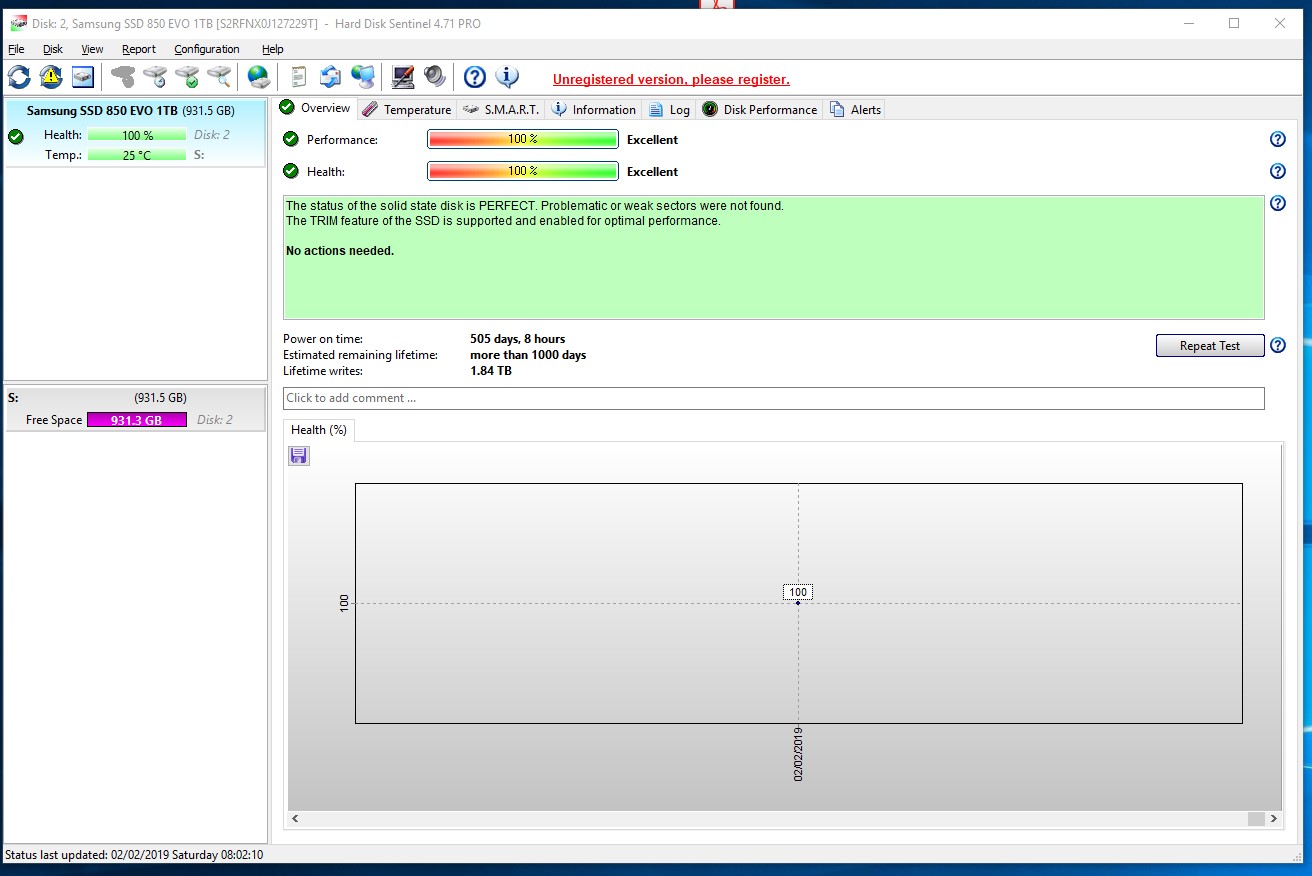Click the disk with magnifying glass icon
The image size is (1312, 876).
click(219, 76)
